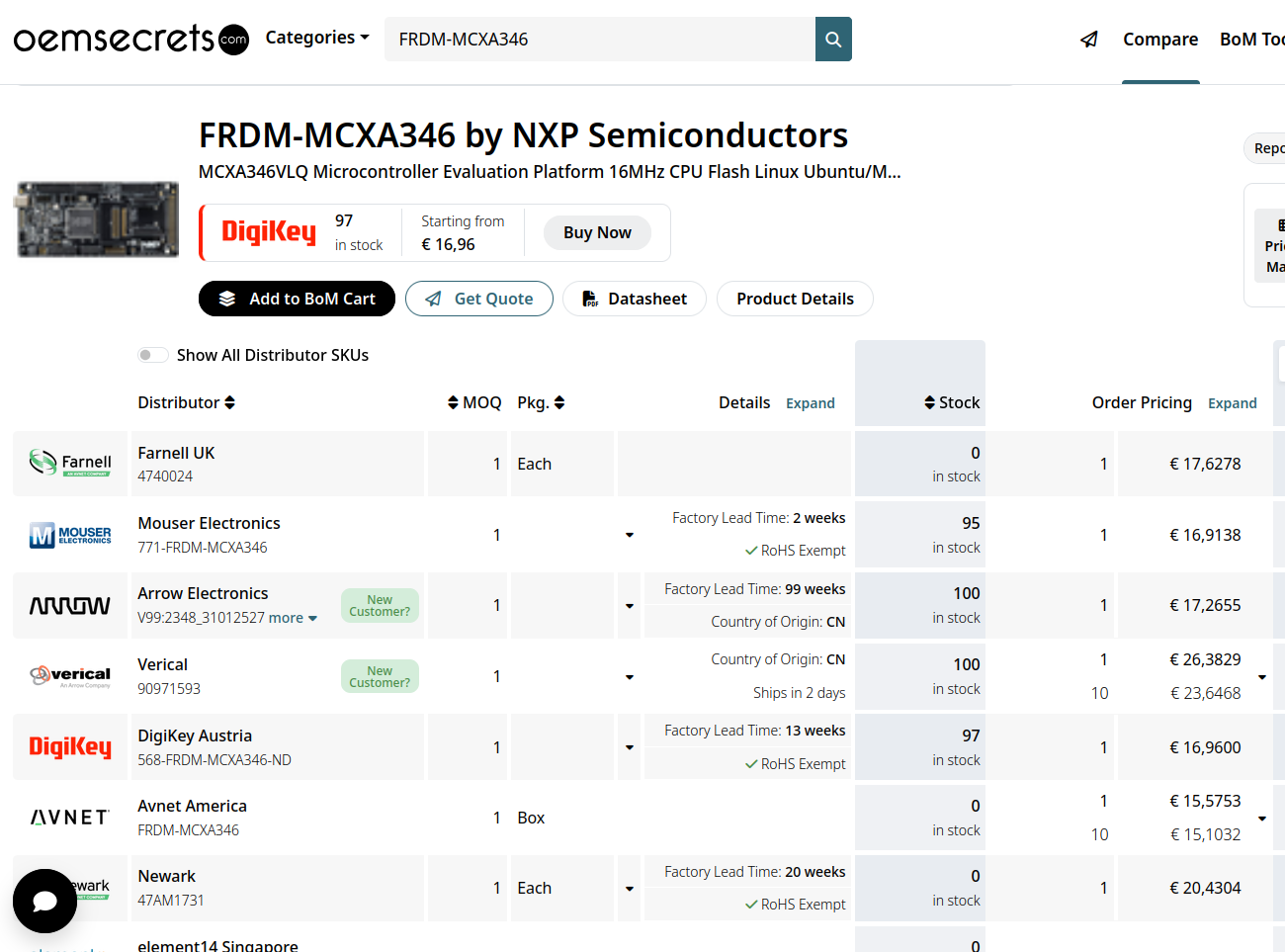Click the Farnell distributor logo
Viewport: 1285px width, 952px height.
click(x=70, y=463)
